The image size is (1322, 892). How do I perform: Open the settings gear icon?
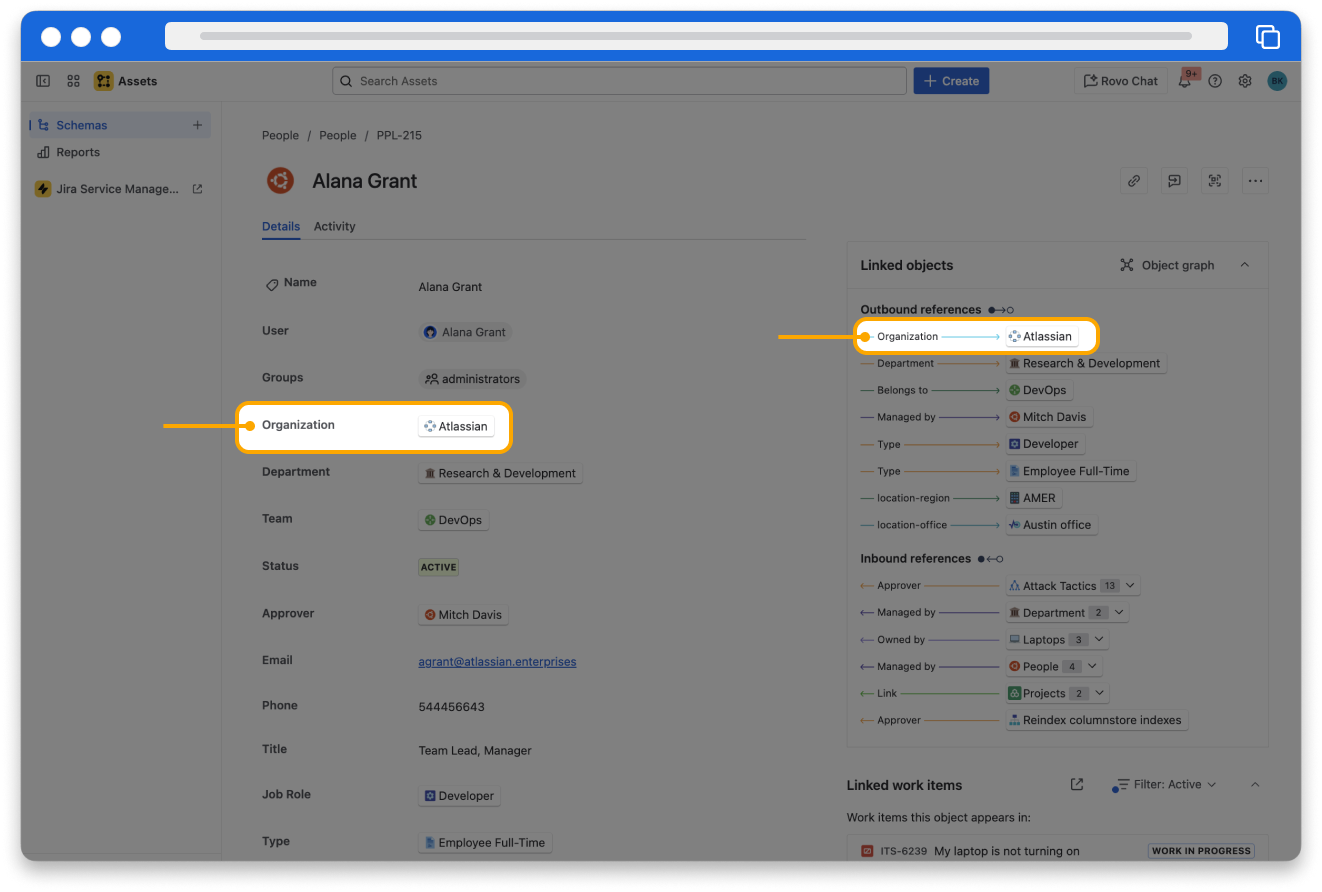1245,81
